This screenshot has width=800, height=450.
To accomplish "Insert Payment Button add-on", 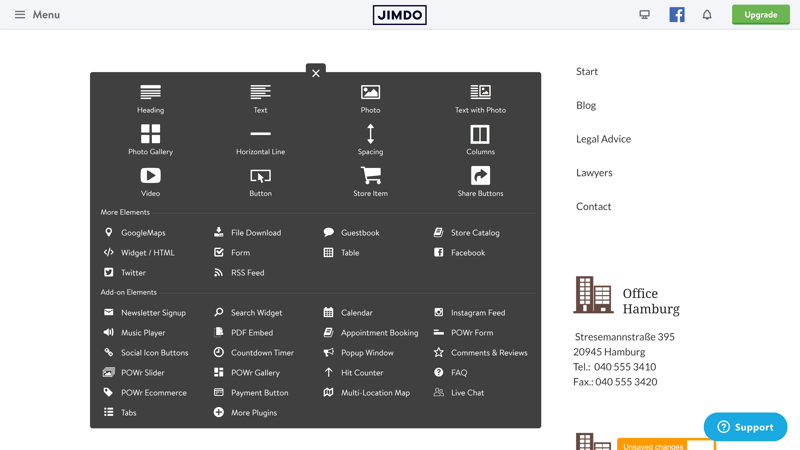I will [x=251, y=392].
